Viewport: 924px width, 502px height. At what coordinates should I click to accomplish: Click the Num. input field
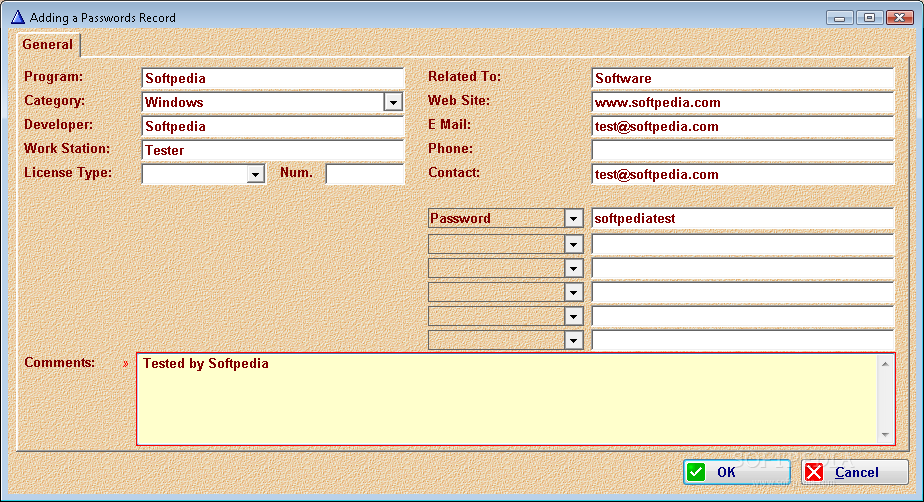pos(365,174)
